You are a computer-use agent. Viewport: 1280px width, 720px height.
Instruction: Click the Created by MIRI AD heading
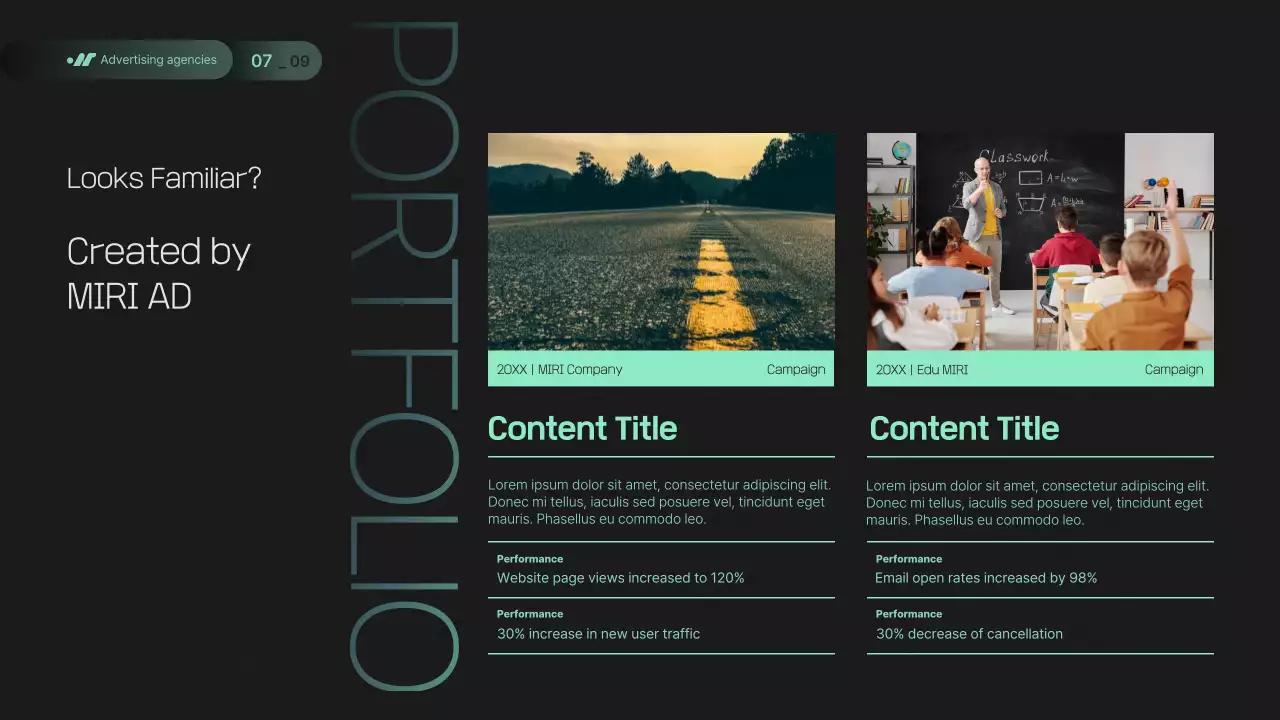[158, 273]
